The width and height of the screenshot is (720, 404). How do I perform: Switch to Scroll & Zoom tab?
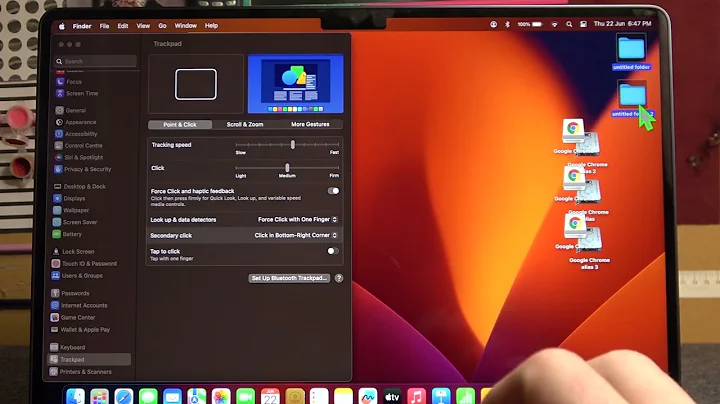click(245, 124)
